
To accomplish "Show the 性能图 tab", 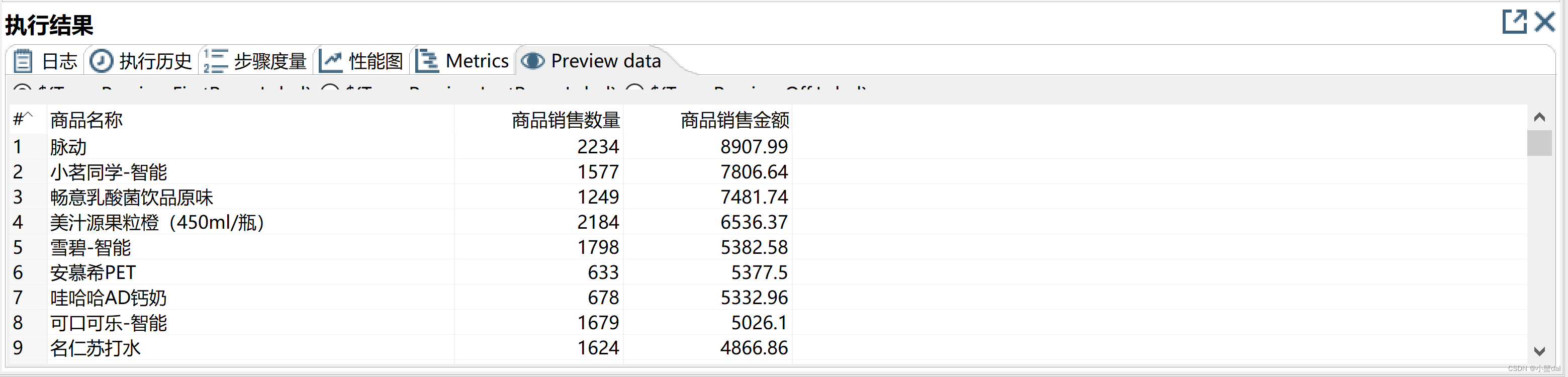I will [x=361, y=61].
